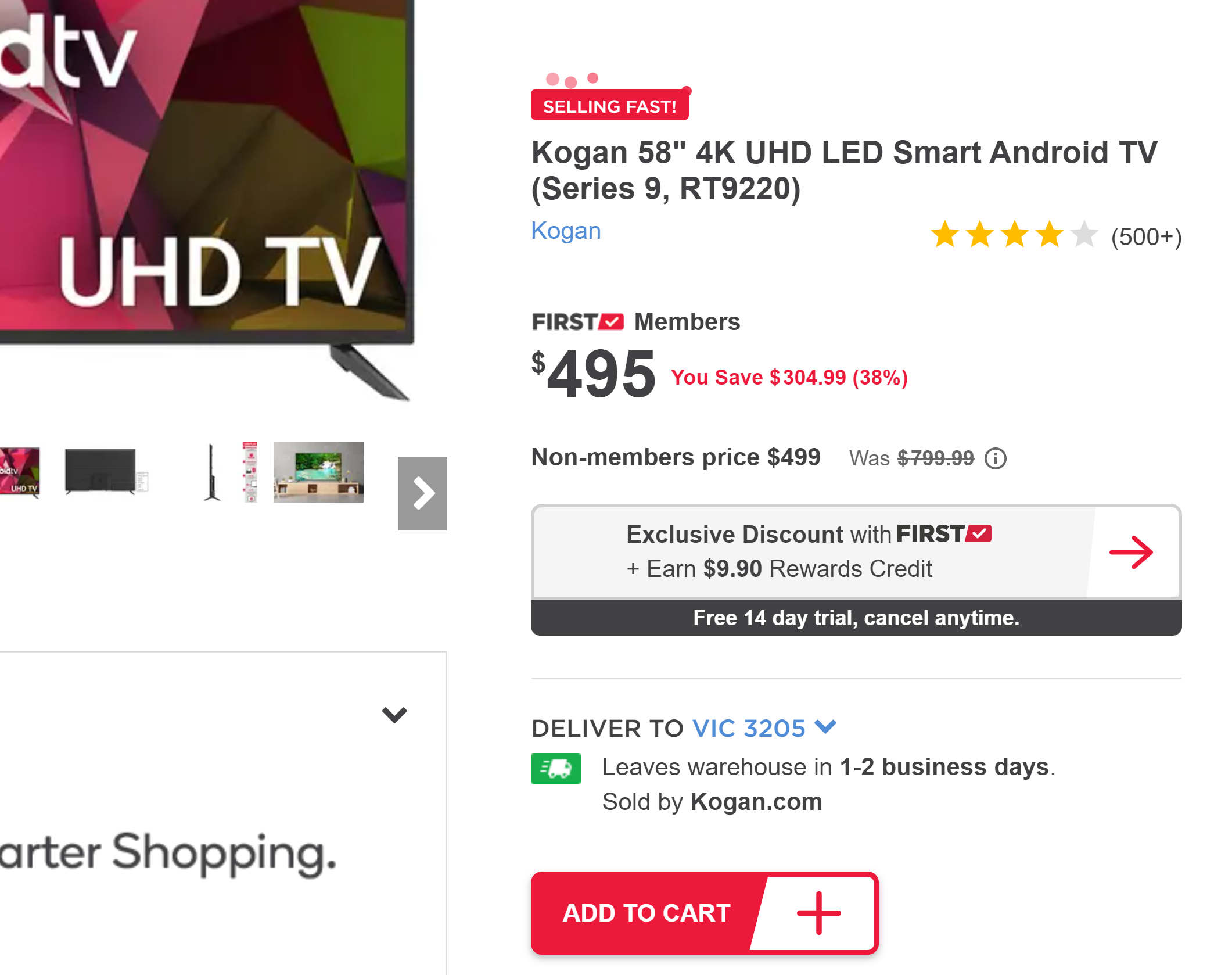Click the FIRST logo next to Members
This screenshot has width=1232, height=975.
point(577,322)
